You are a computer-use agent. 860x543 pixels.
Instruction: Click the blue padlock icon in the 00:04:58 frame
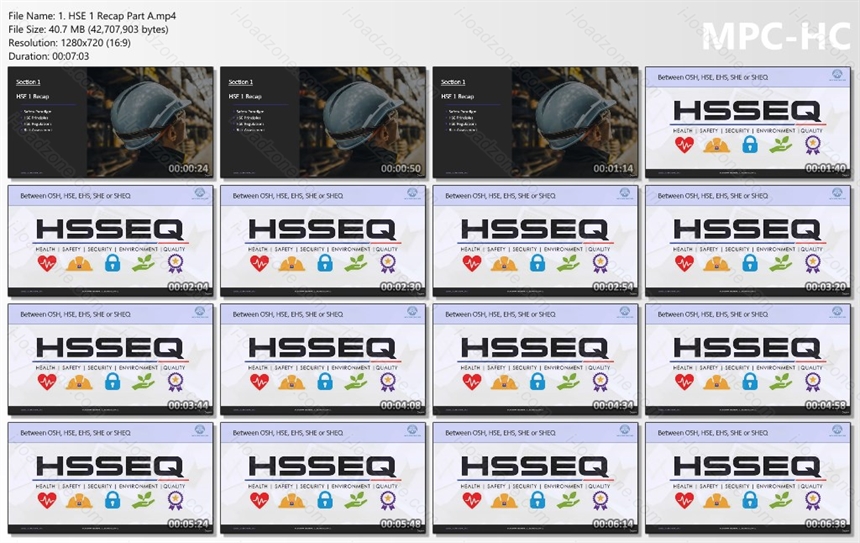click(750, 381)
